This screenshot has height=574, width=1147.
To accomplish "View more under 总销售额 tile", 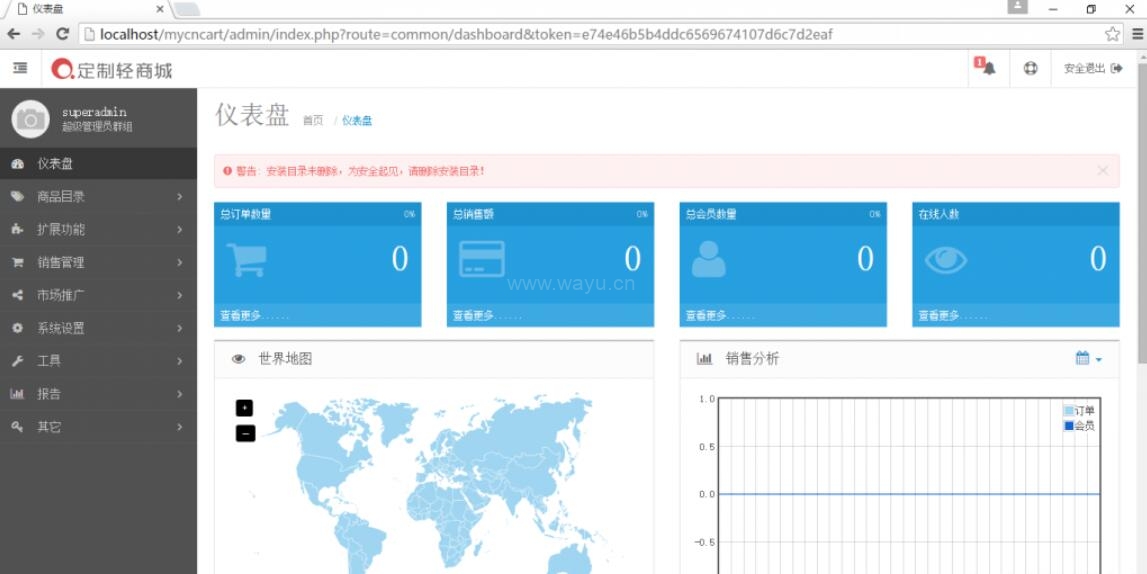I will [487, 316].
